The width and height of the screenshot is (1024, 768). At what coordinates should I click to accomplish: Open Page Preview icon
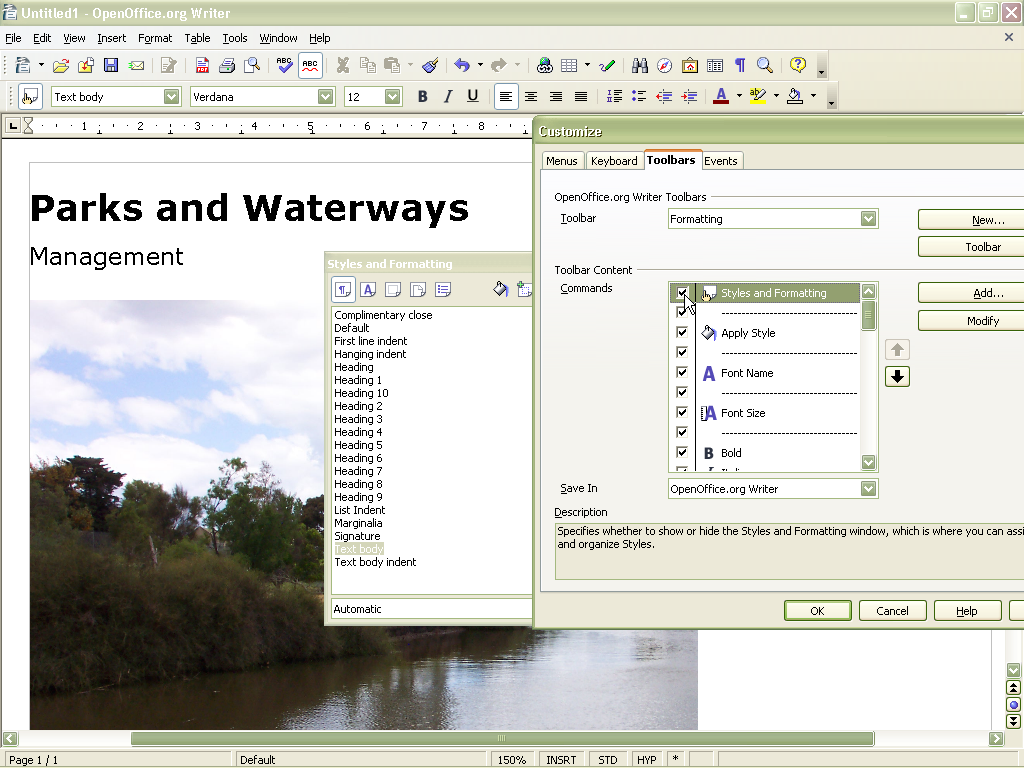(x=251, y=65)
